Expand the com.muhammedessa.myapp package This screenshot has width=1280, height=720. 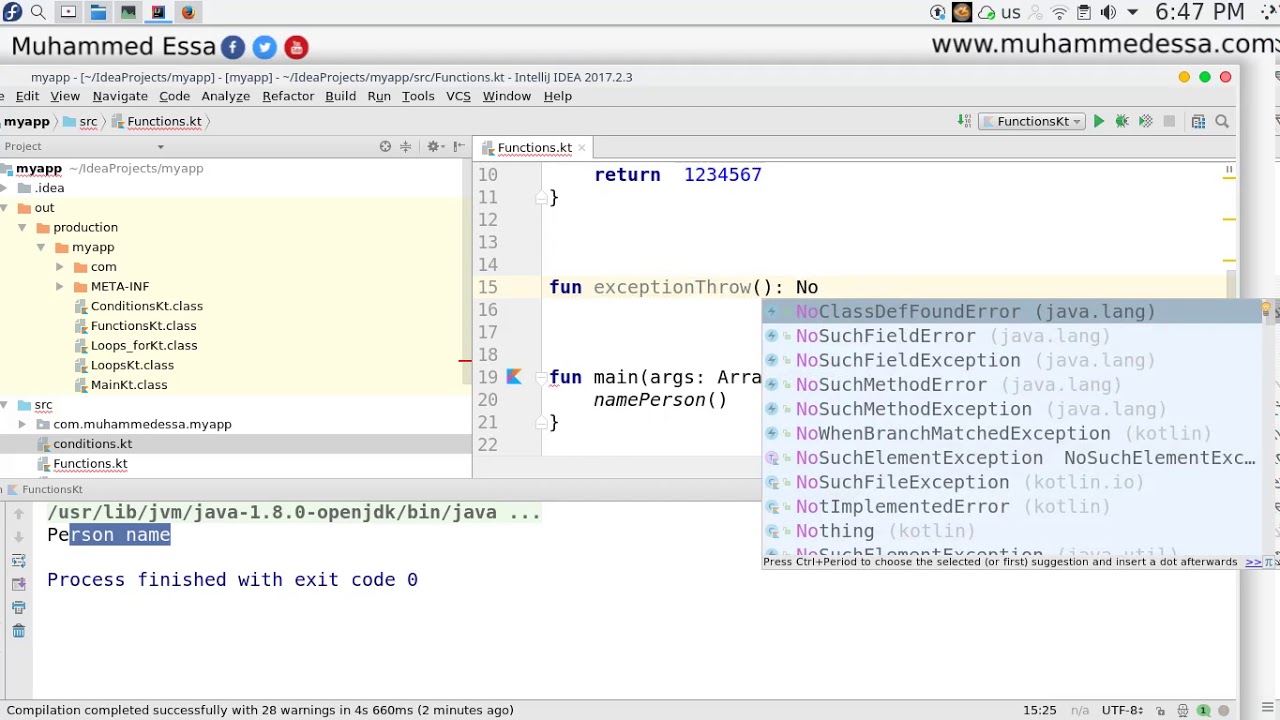[x=22, y=424]
